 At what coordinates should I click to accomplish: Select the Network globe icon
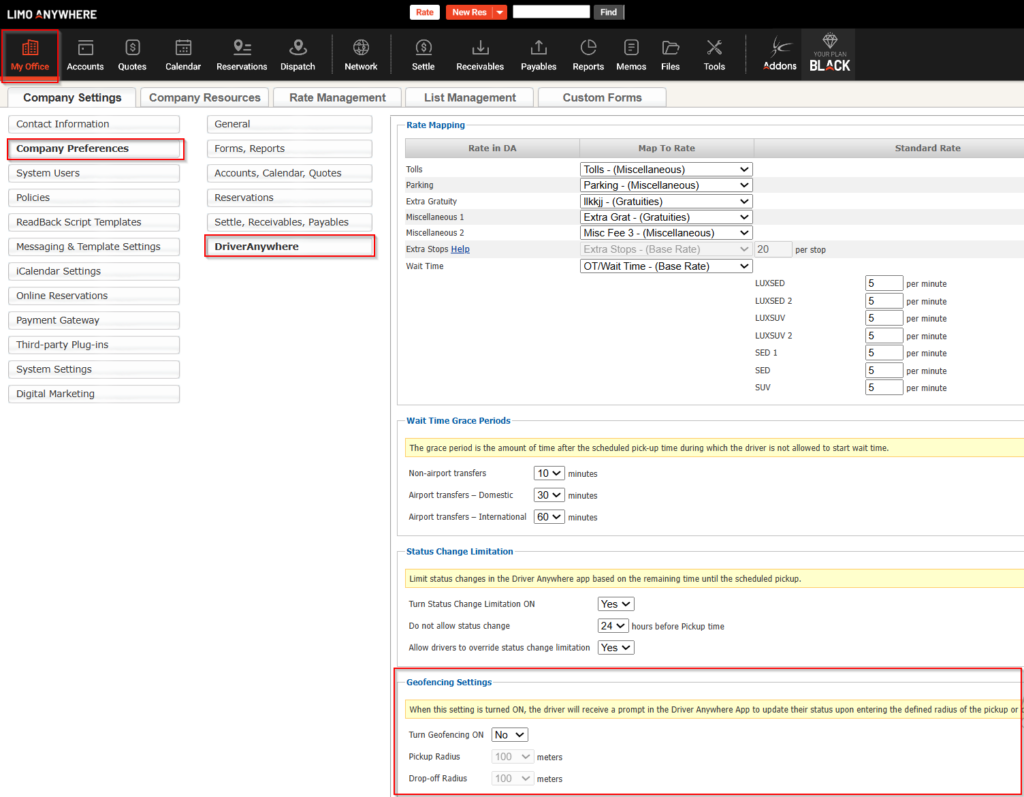point(361,54)
